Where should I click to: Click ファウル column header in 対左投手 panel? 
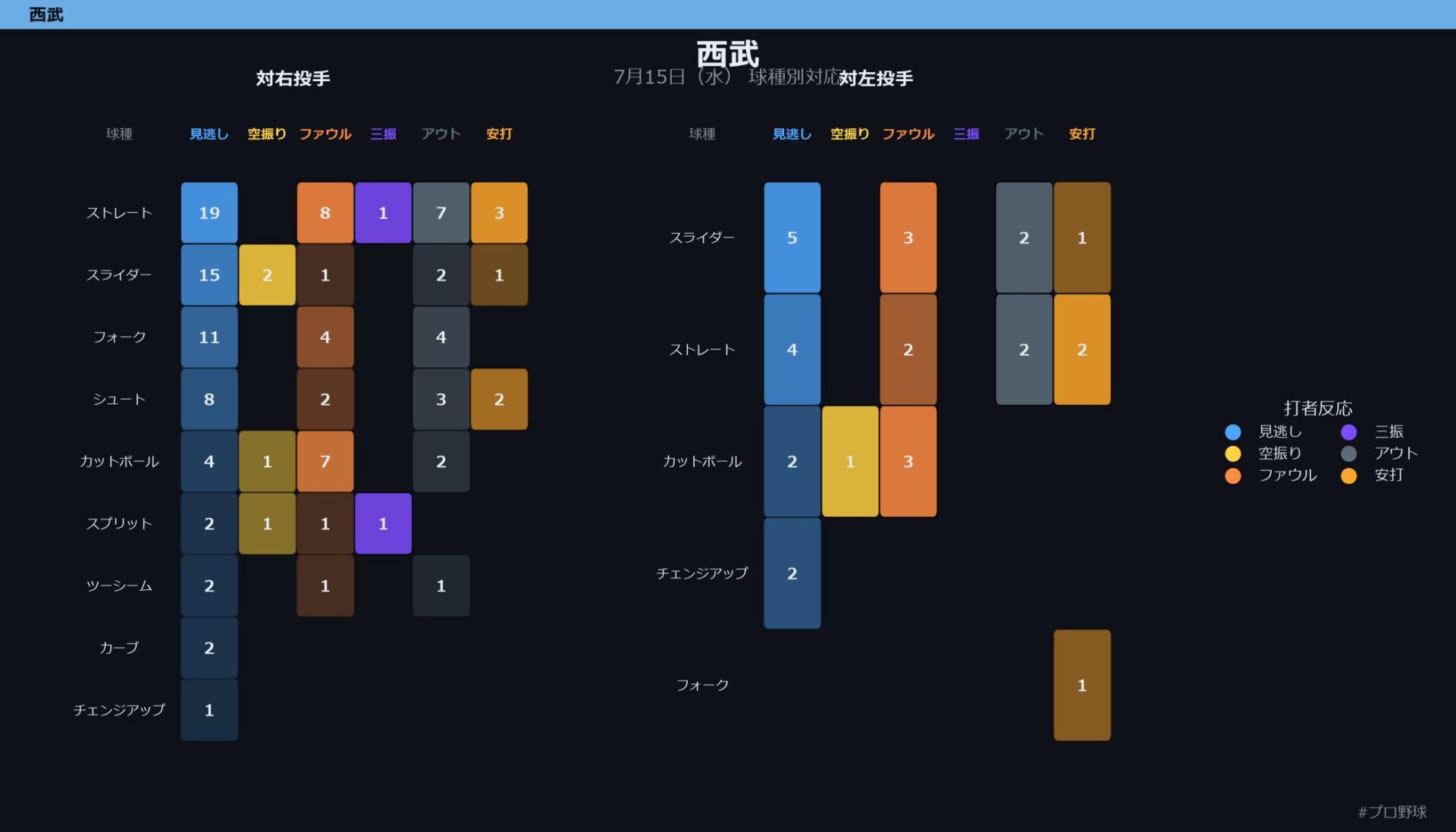(x=908, y=134)
